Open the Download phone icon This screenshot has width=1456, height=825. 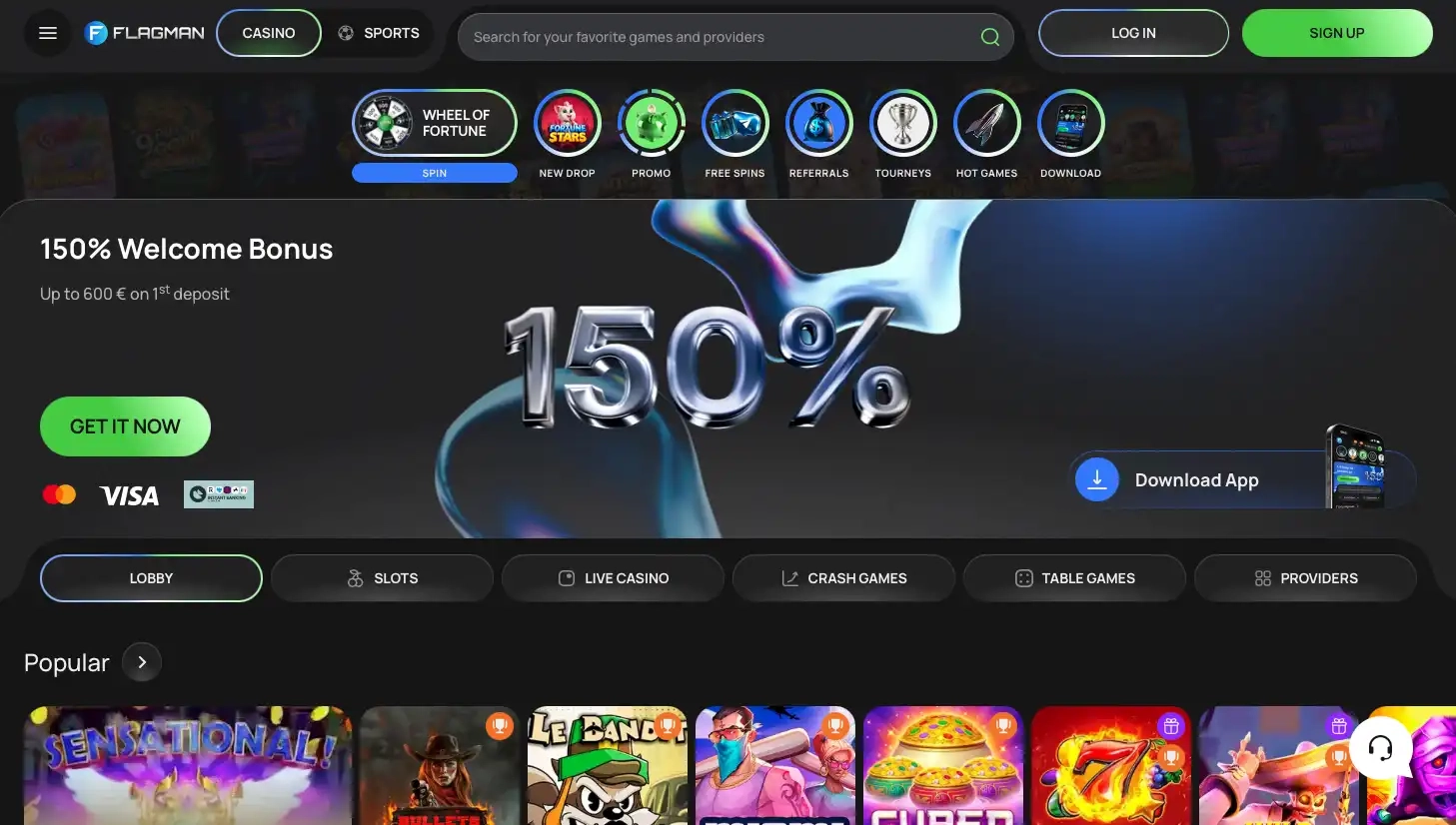1070,124
